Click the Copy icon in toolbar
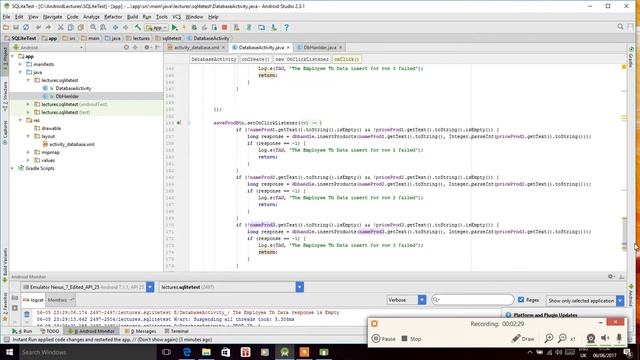Image resolution: width=640 pixels, height=360 pixels. click(70, 27)
